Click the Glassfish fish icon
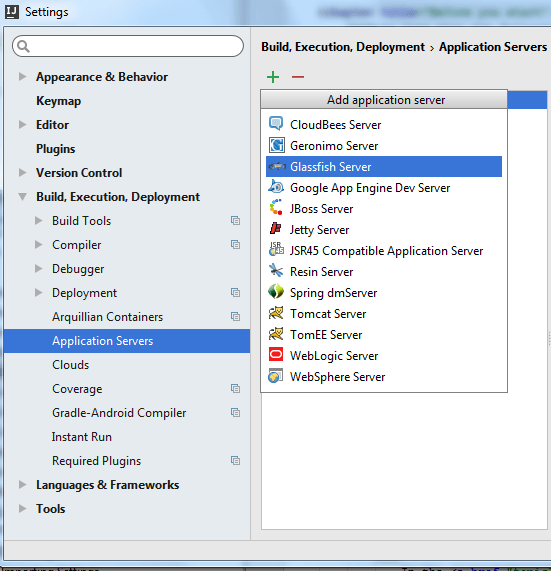Viewport: 551px width, 571px height. click(x=277, y=166)
